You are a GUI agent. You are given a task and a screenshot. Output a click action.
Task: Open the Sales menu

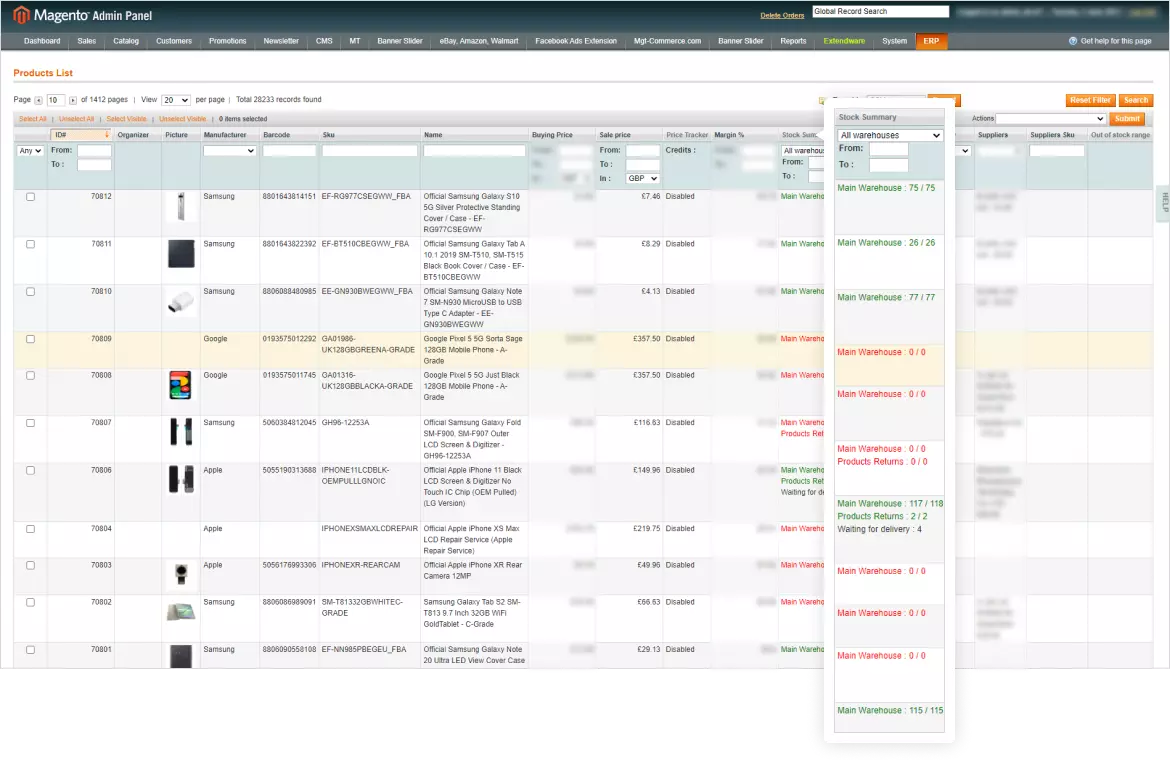coord(87,41)
